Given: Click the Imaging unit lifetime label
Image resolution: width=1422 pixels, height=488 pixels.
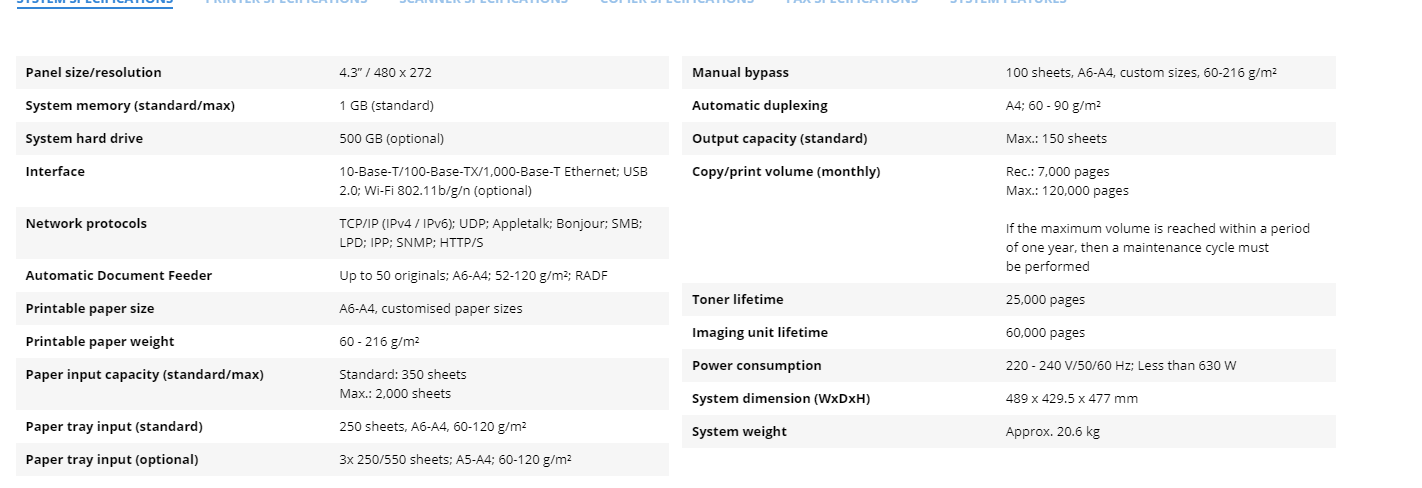Looking at the screenshot, I should point(760,333).
